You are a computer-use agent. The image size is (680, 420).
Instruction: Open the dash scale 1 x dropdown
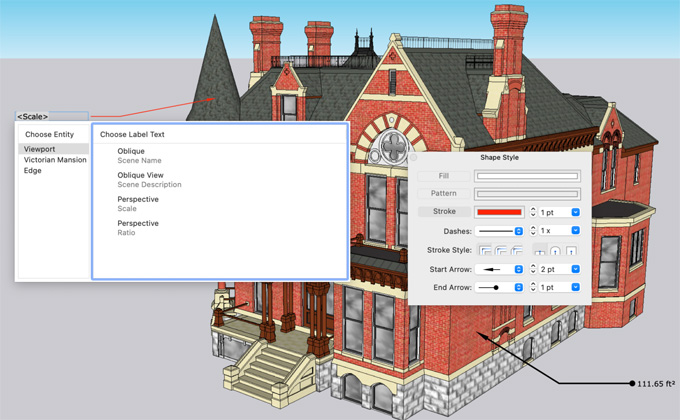[x=575, y=230]
